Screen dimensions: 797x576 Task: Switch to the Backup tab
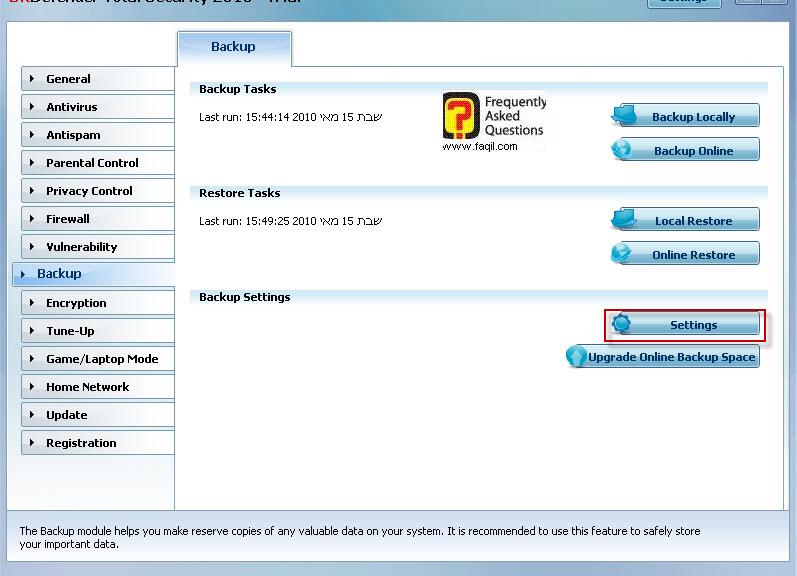pos(234,47)
